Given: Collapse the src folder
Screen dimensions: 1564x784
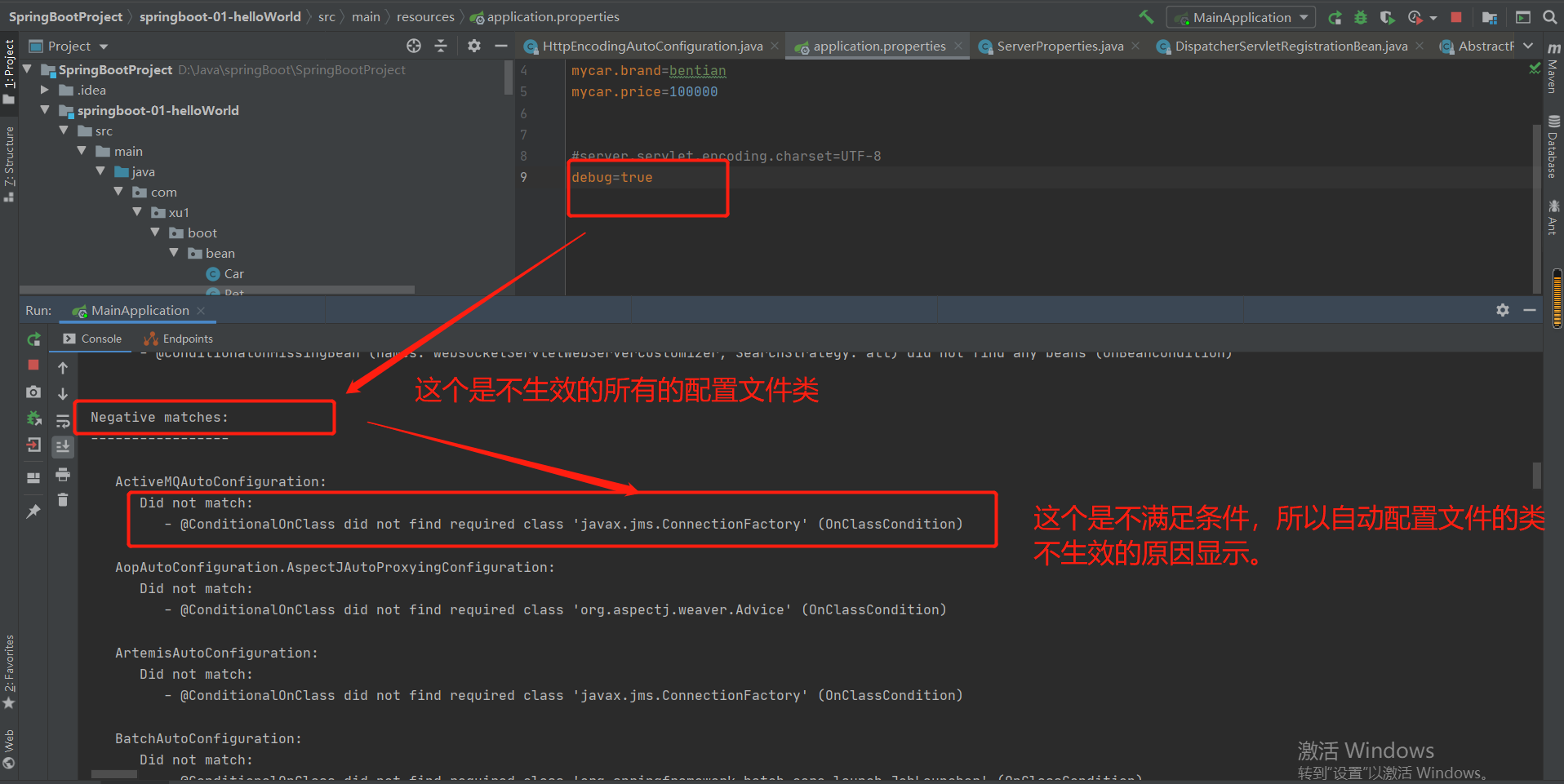Looking at the screenshot, I should [x=64, y=131].
